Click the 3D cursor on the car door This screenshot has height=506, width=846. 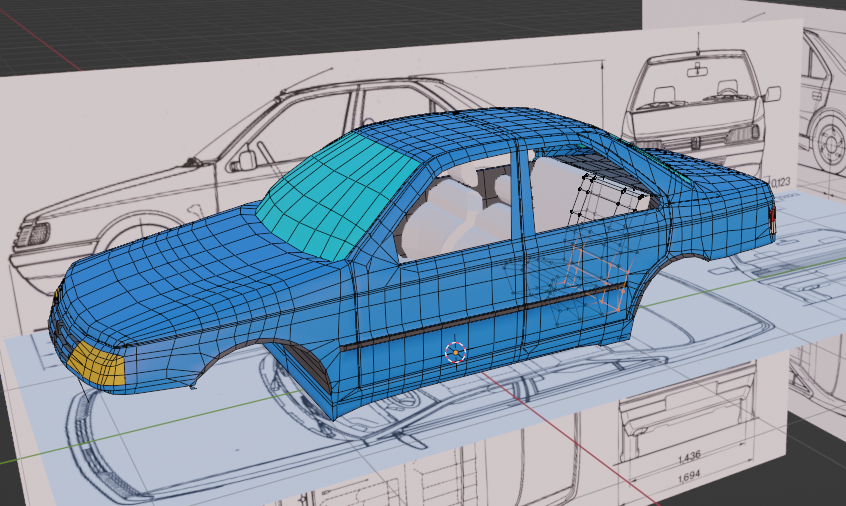455,352
